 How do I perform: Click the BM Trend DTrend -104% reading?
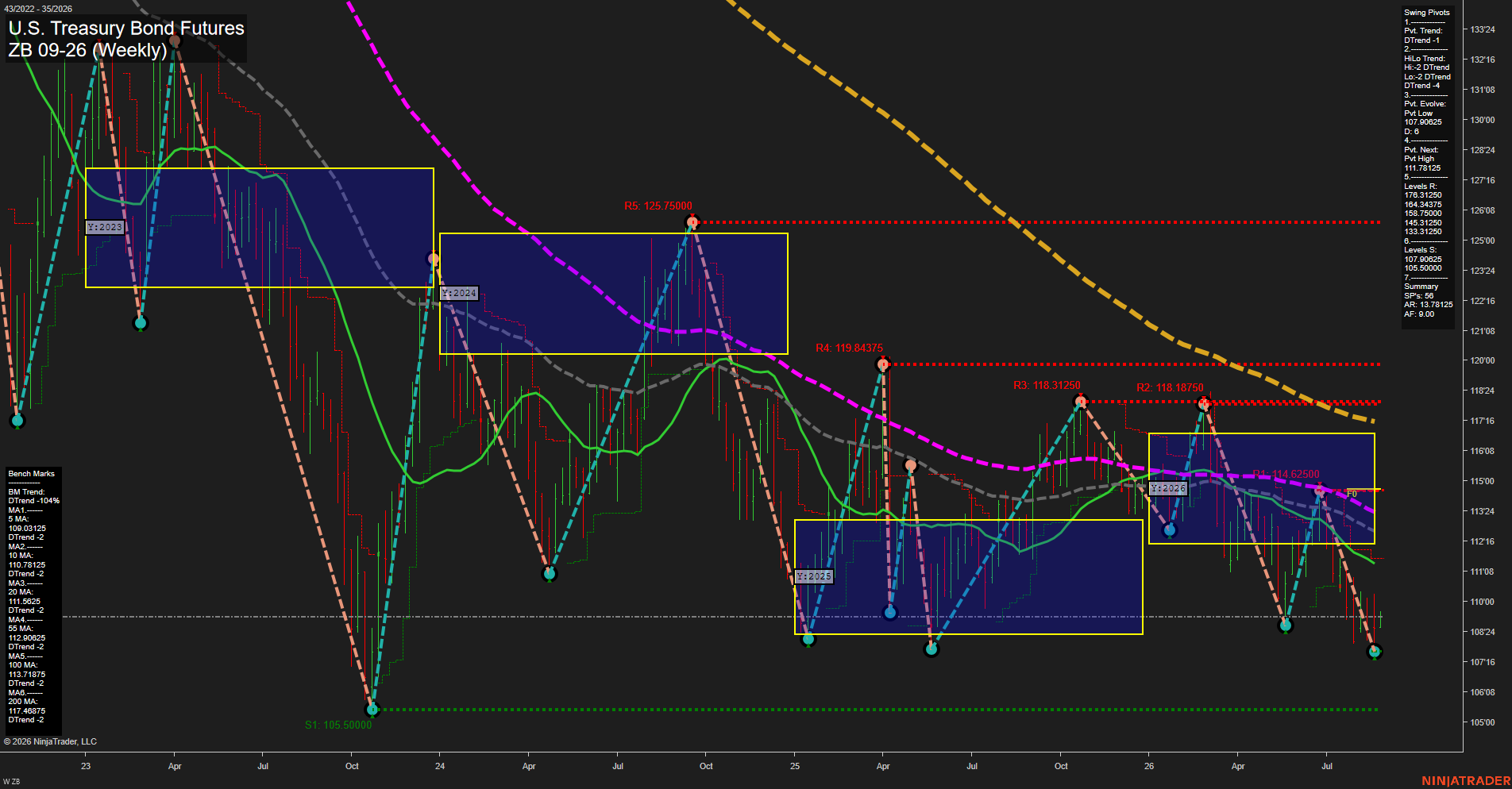click(34, 501)
